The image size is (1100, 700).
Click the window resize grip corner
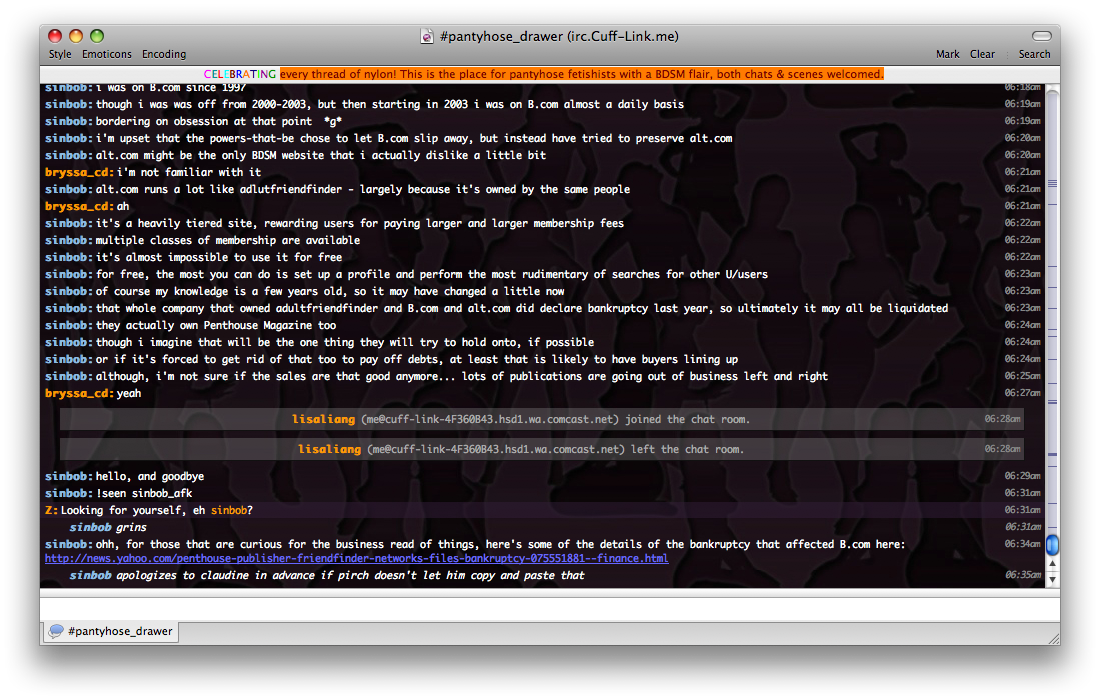[1054, 638]
